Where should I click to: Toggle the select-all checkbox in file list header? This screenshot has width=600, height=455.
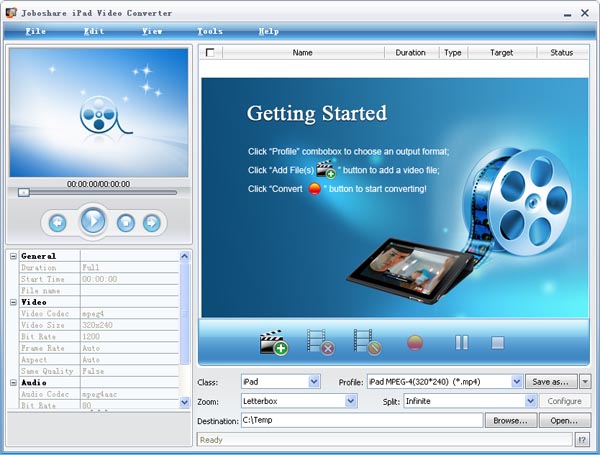(x=210, y=52)
